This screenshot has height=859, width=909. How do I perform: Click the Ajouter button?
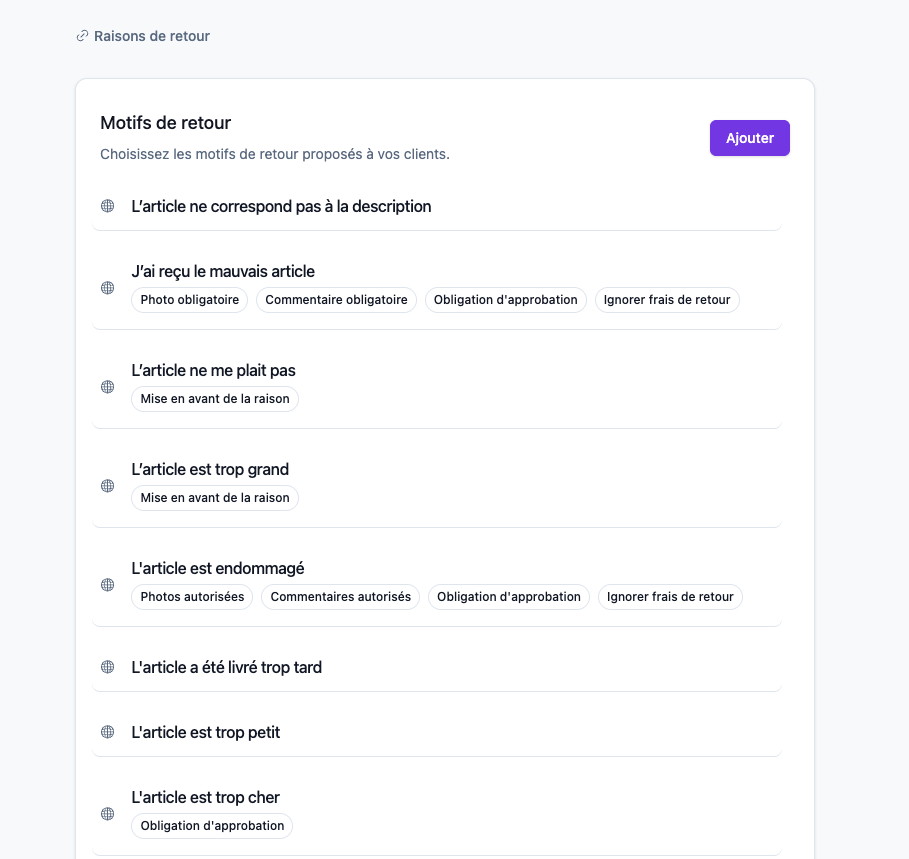(x=750, y=138)
